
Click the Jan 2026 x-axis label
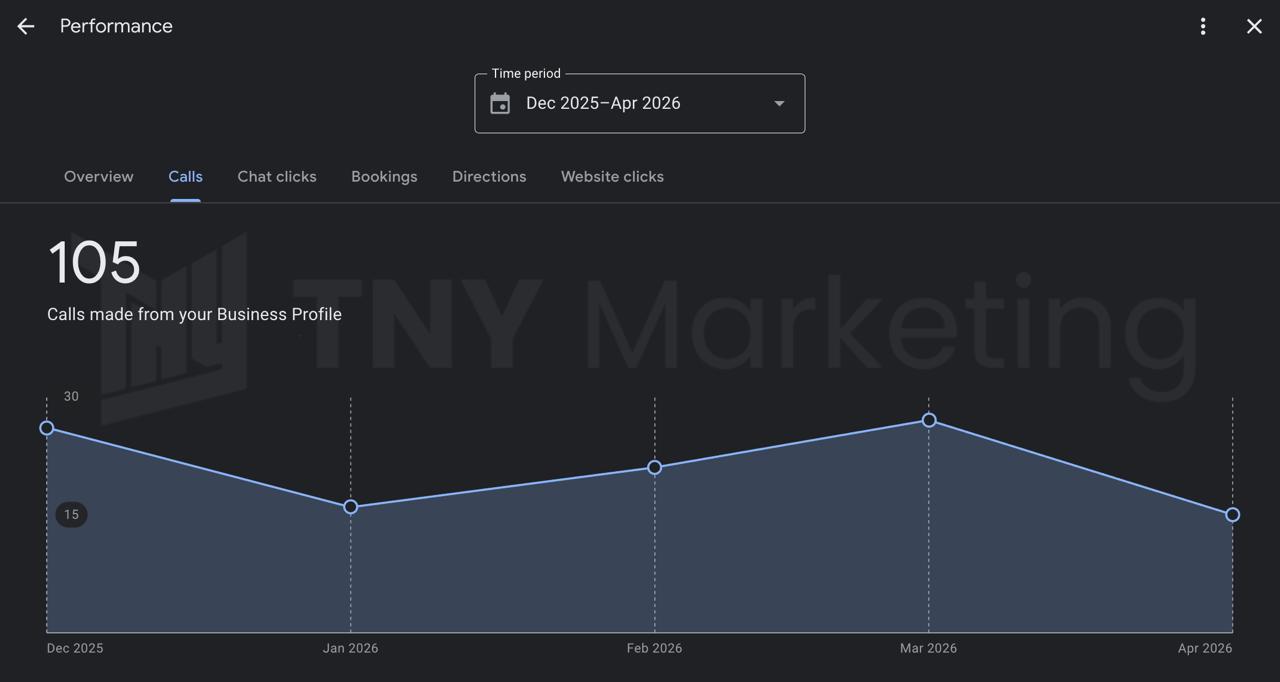[351, 648]
